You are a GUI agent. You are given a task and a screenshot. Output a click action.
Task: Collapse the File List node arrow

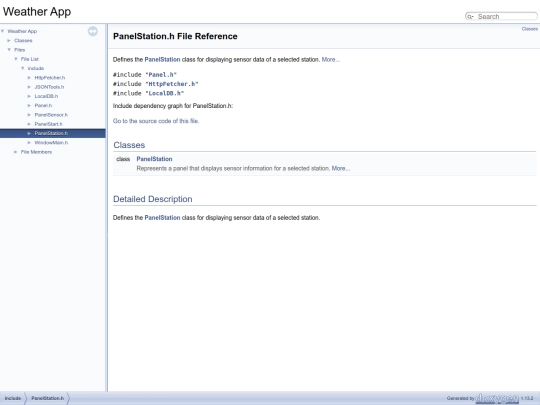[16, 59]
